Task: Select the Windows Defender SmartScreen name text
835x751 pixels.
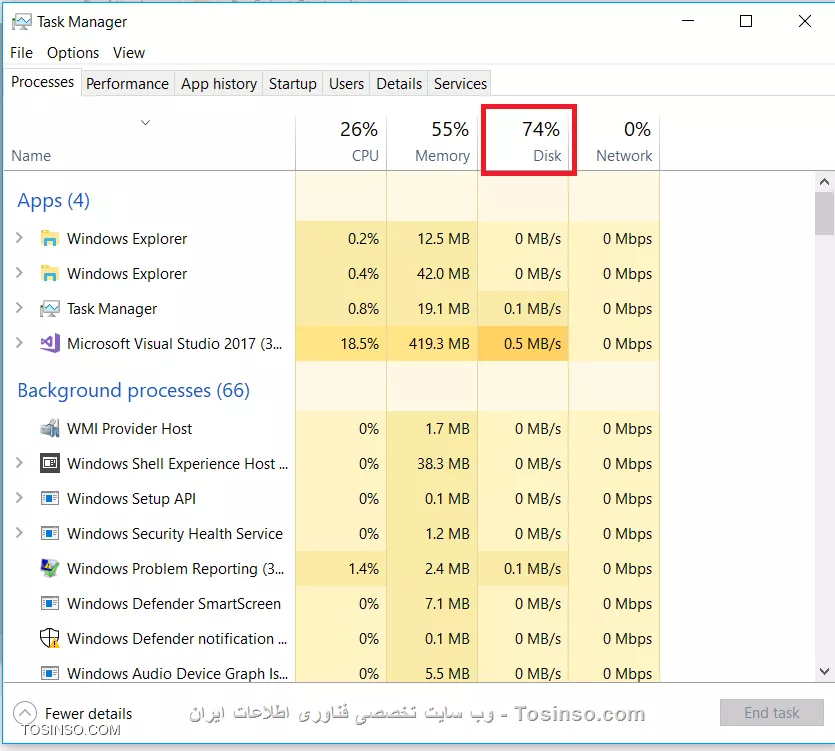Action: tap(174, 603)
